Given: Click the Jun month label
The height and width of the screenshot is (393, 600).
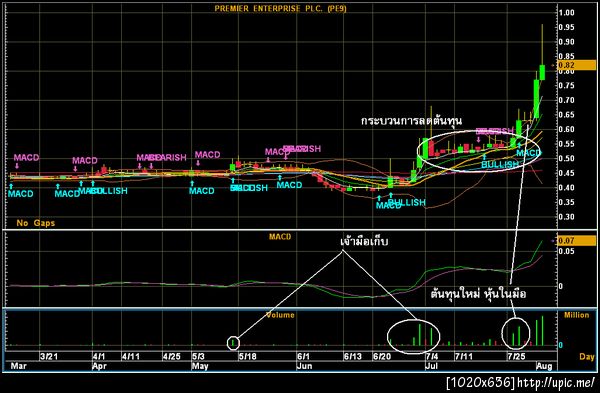Looking at the screenshot, I should coord(305,366).
